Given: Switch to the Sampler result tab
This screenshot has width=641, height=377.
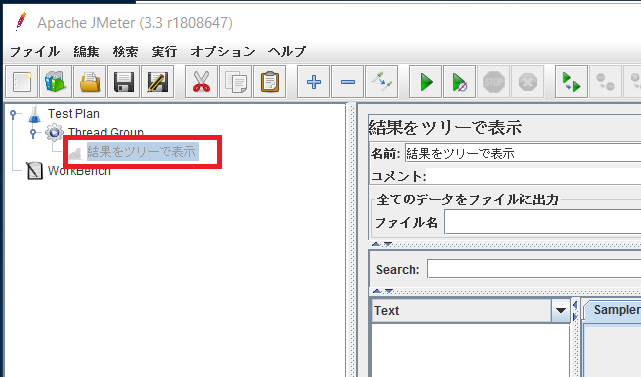Looking at the screenshot, I should click(x=614, y=310).
